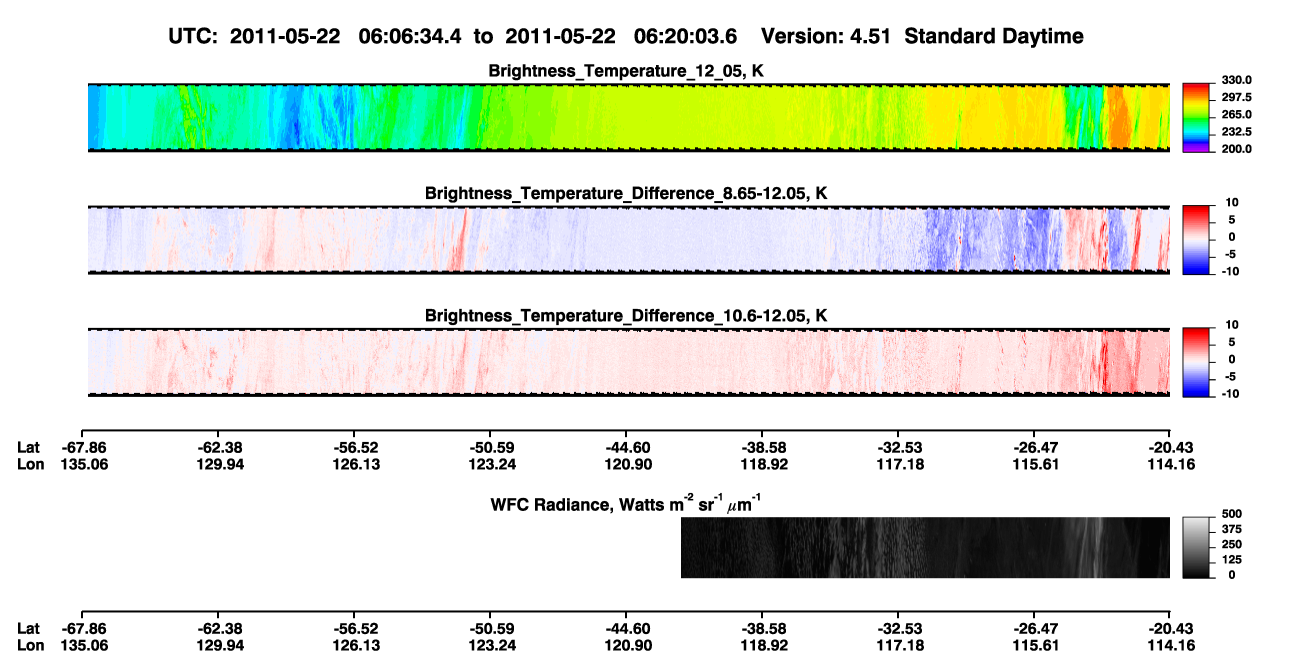Click the "Standard Daytime" text in header

point(995,36)
